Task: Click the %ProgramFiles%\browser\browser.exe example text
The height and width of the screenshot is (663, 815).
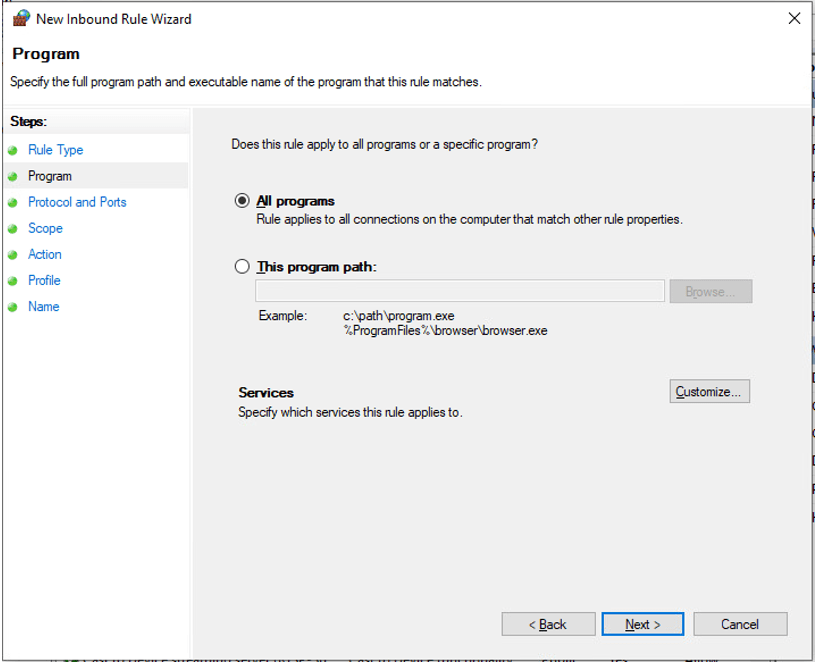Action: click(x=445, y=330)
